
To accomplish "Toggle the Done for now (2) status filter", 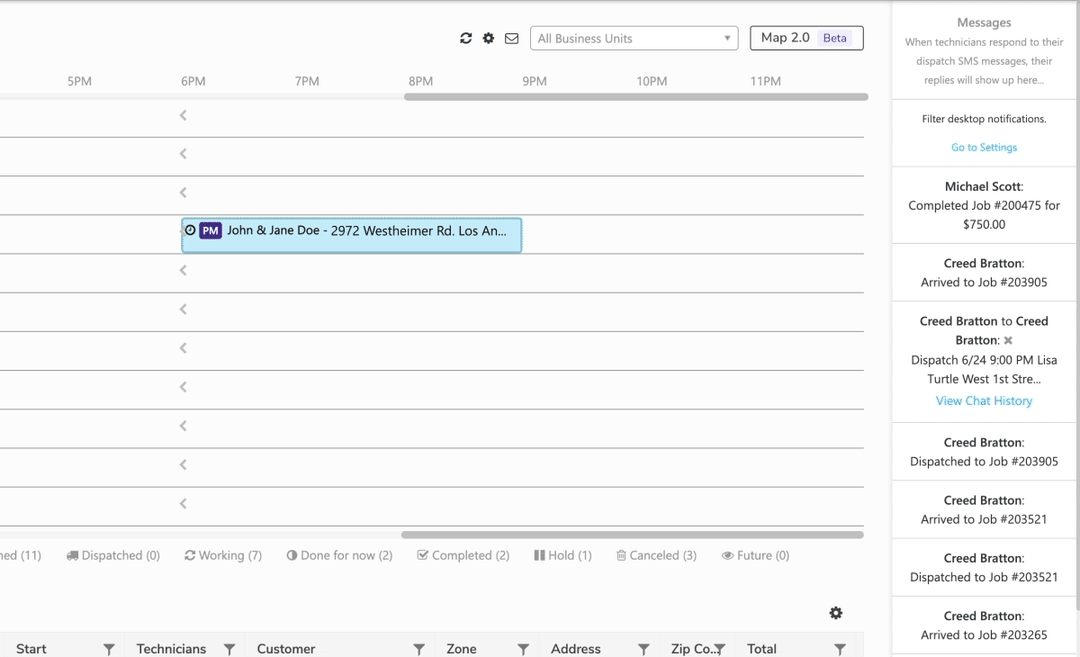I will click(340, 555).
